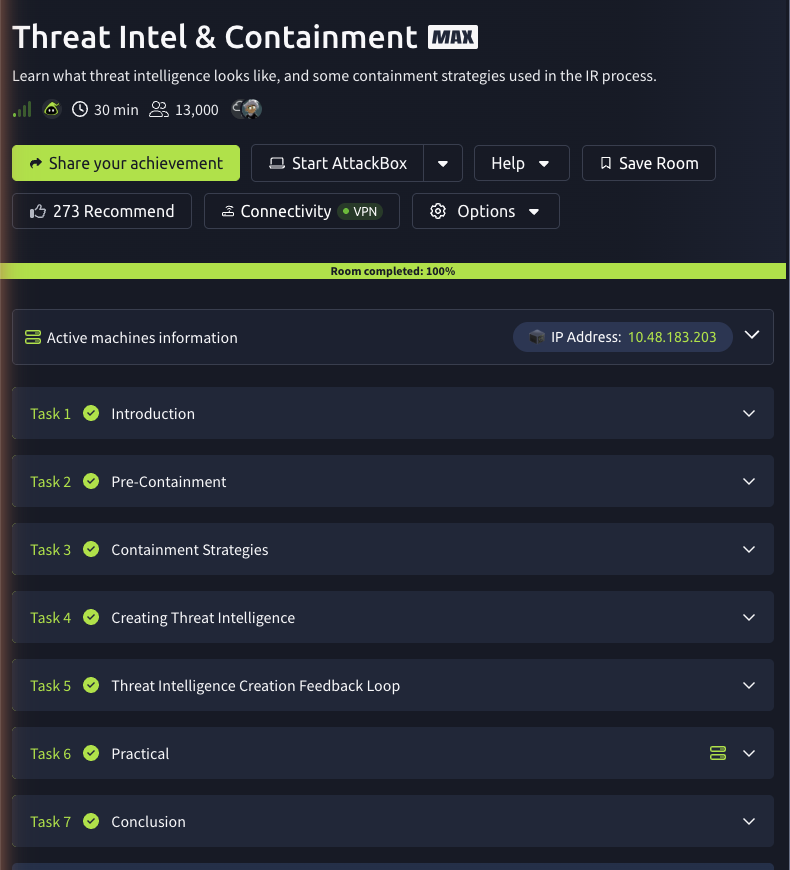Expand Active machines information panel chevron
Image resolution: width=790 pixels, height=870 pixels.
tap(752, 335)
